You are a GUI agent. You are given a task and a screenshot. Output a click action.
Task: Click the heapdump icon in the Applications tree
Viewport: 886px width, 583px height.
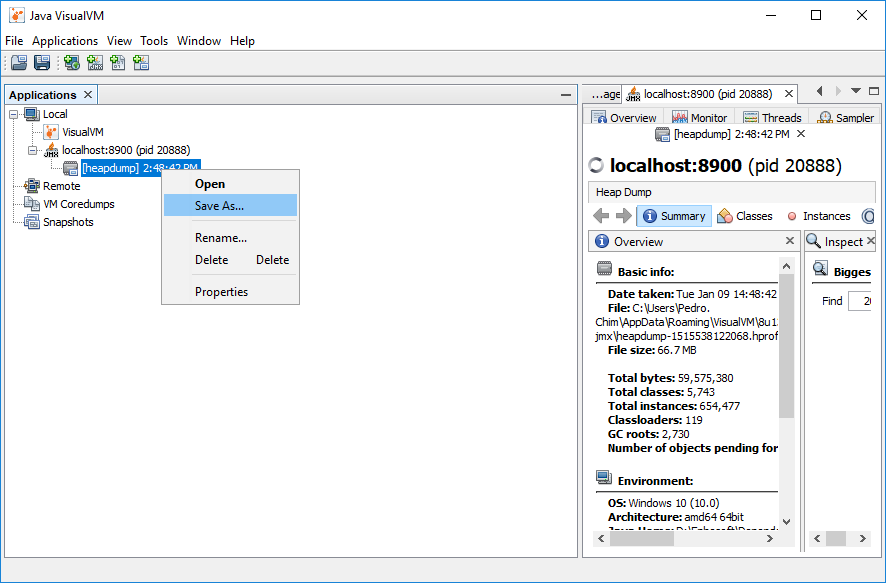click(x=70, y=168)
